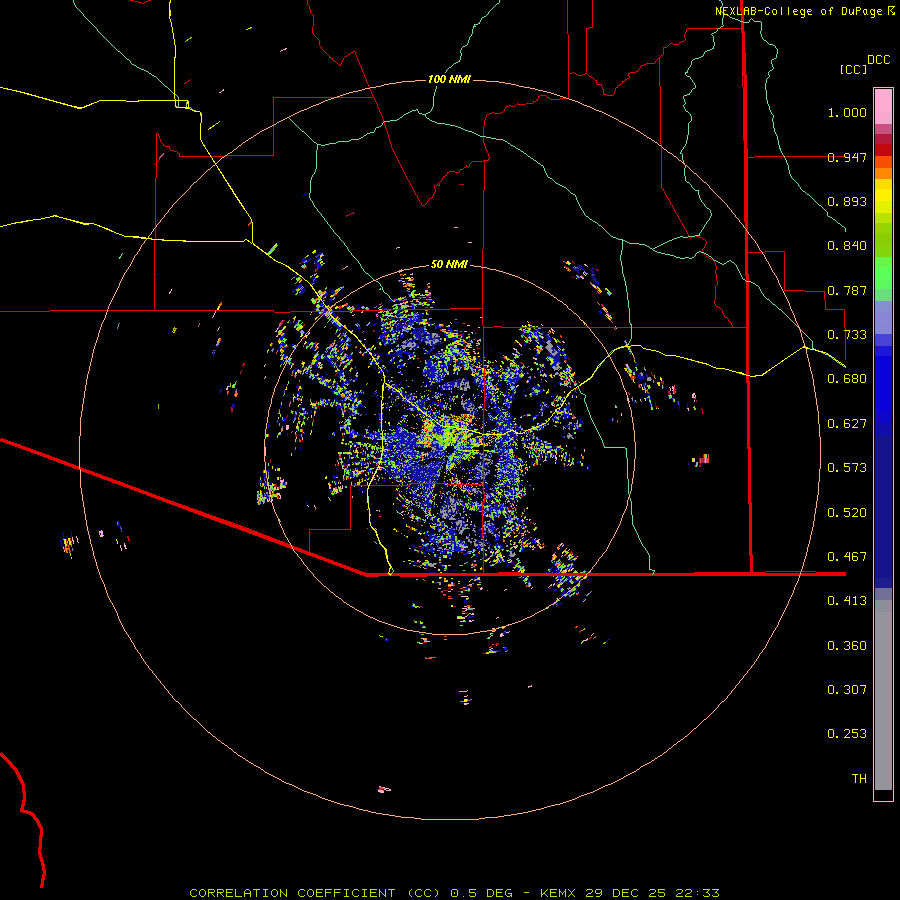Click the DCC label above the color scale
Image resolution: width=900 pixels, height=900 pixels.
pyautogui.click(x=879, y=60)
